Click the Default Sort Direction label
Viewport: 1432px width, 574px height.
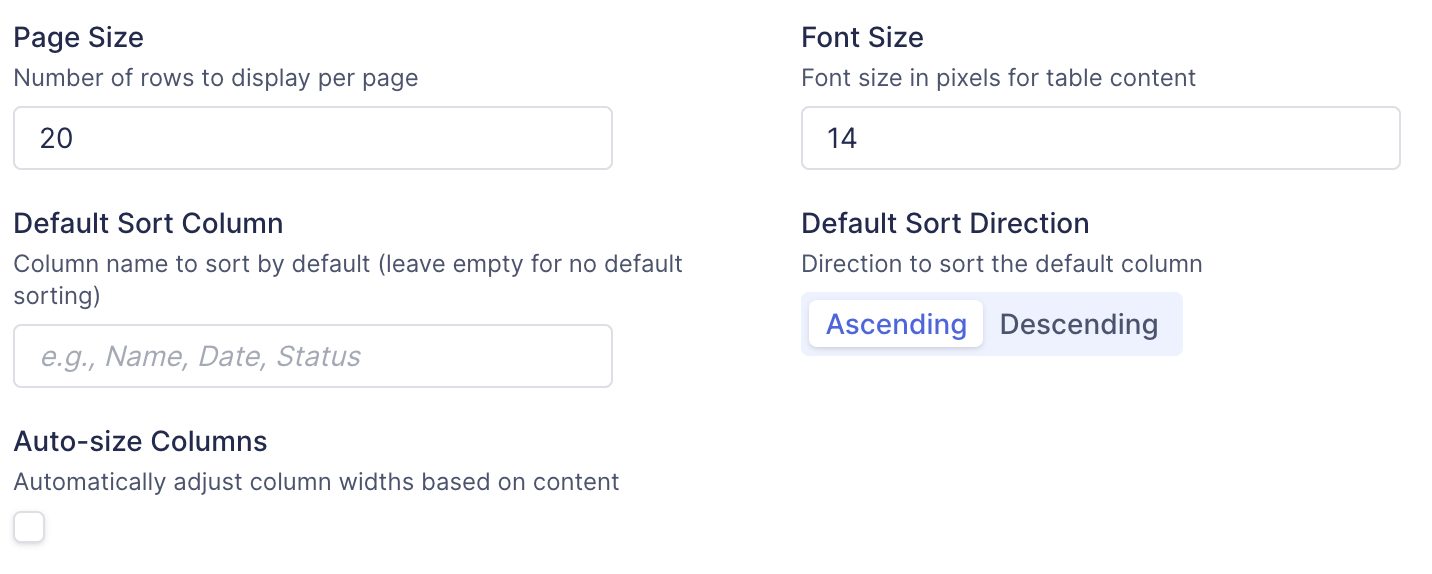945,223
